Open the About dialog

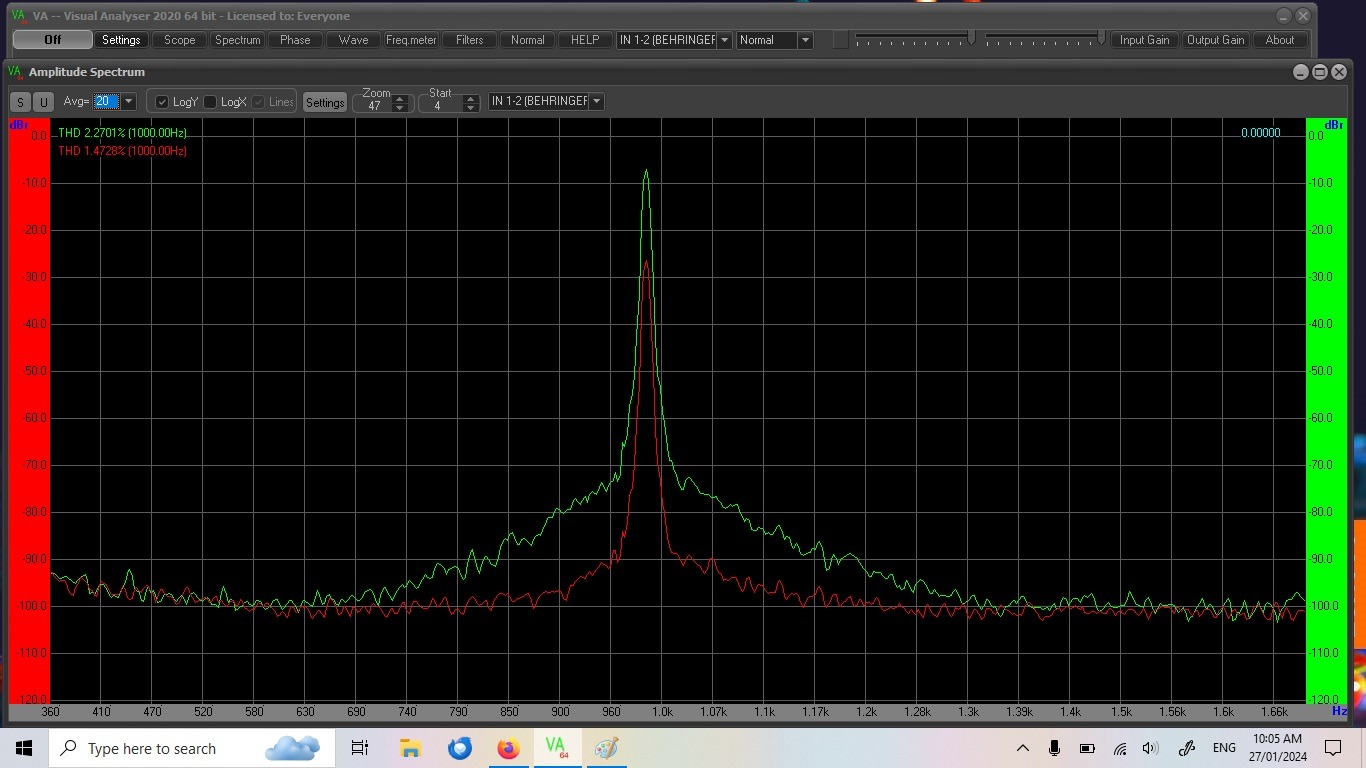(x=1280, y=40)
